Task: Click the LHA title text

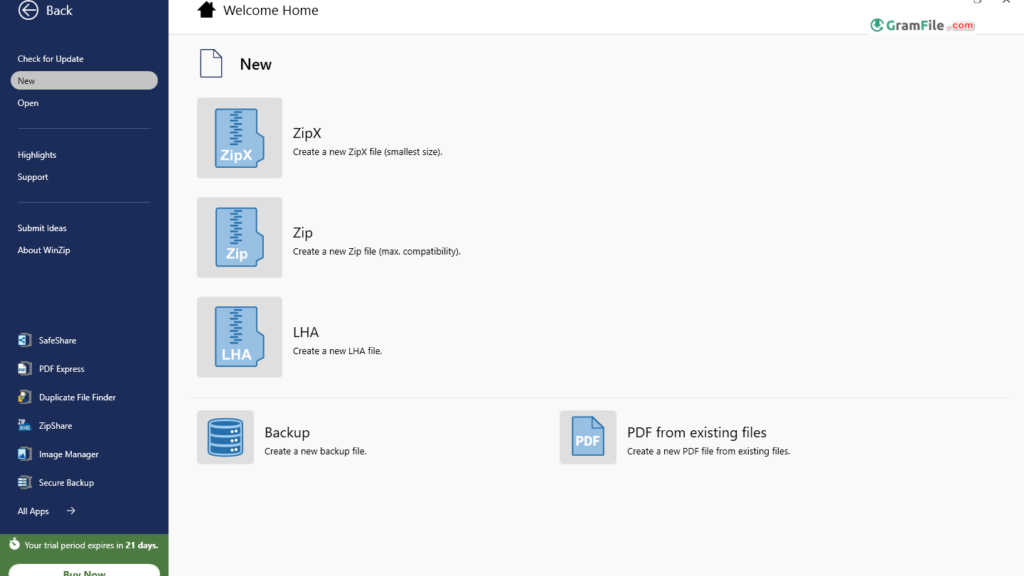Action: click(306, 332)
